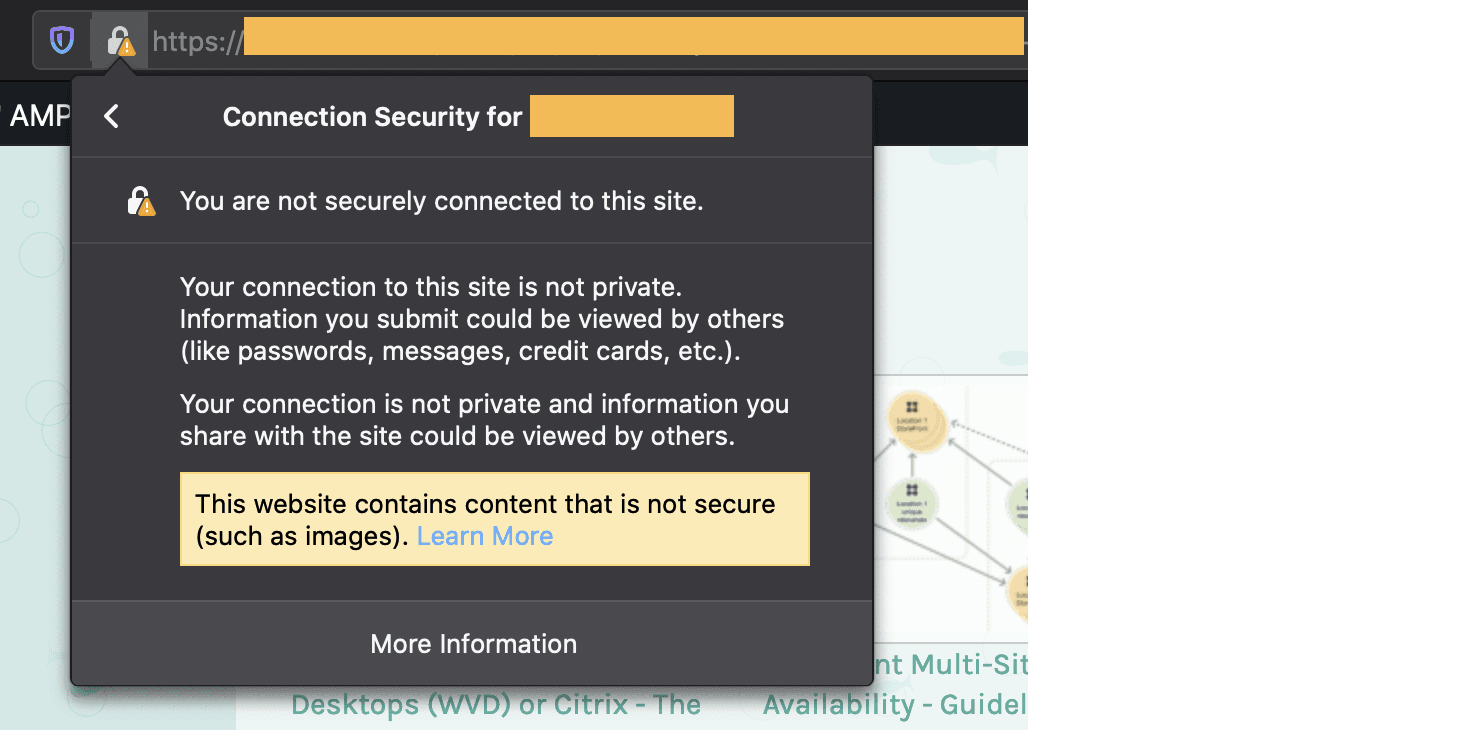Click the highlighted site name in the panel title
The image size is (1468, 730).
631,115
